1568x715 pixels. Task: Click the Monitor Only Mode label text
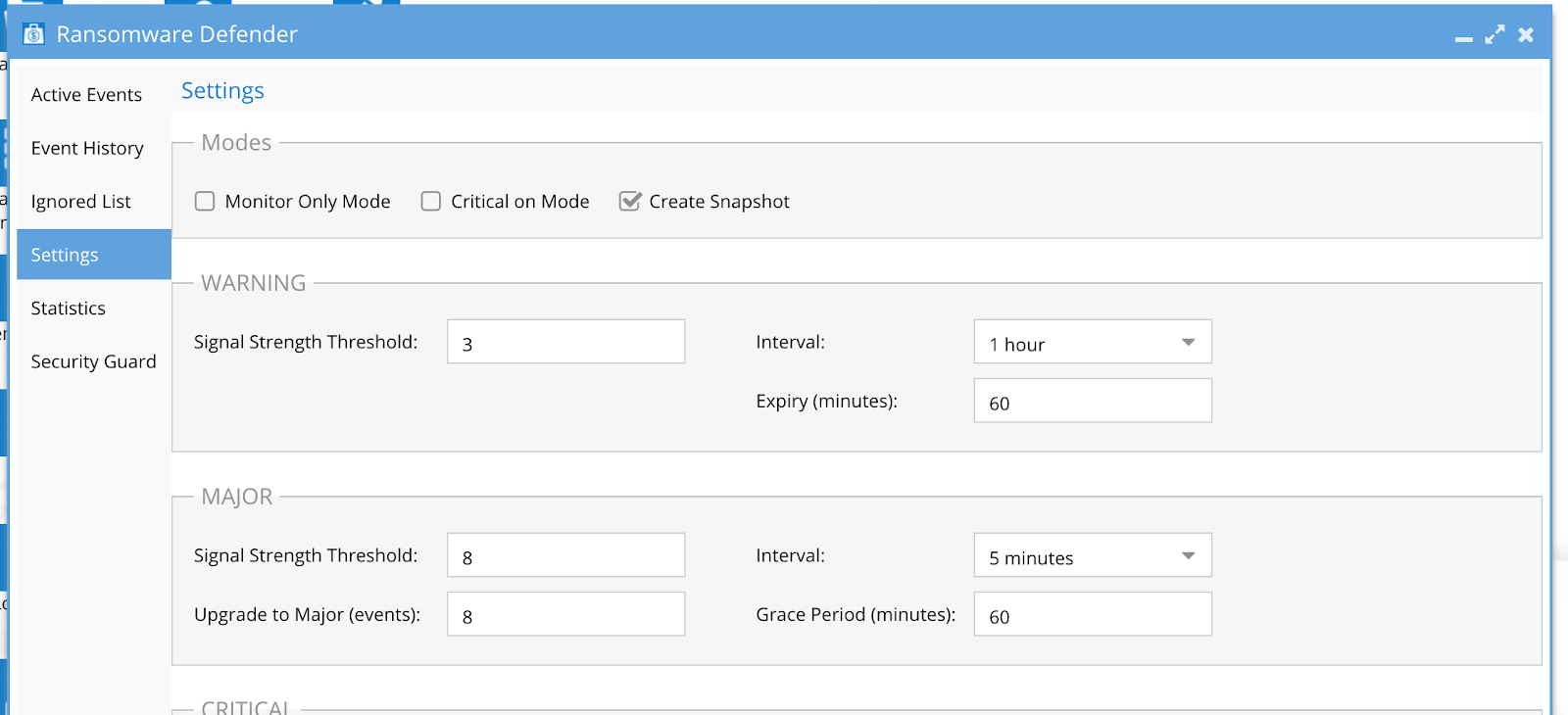[x=308, y=201]
